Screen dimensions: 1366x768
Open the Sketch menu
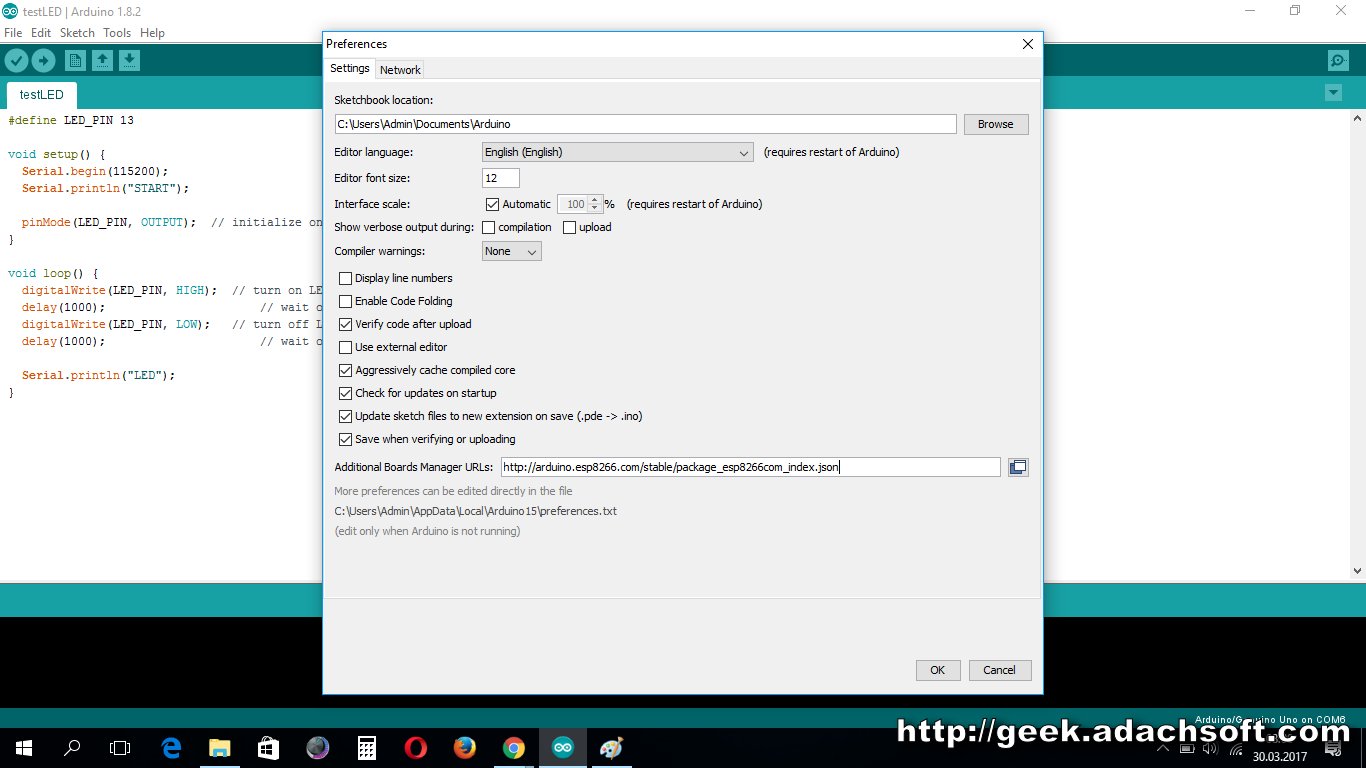[x=77, y=33]
